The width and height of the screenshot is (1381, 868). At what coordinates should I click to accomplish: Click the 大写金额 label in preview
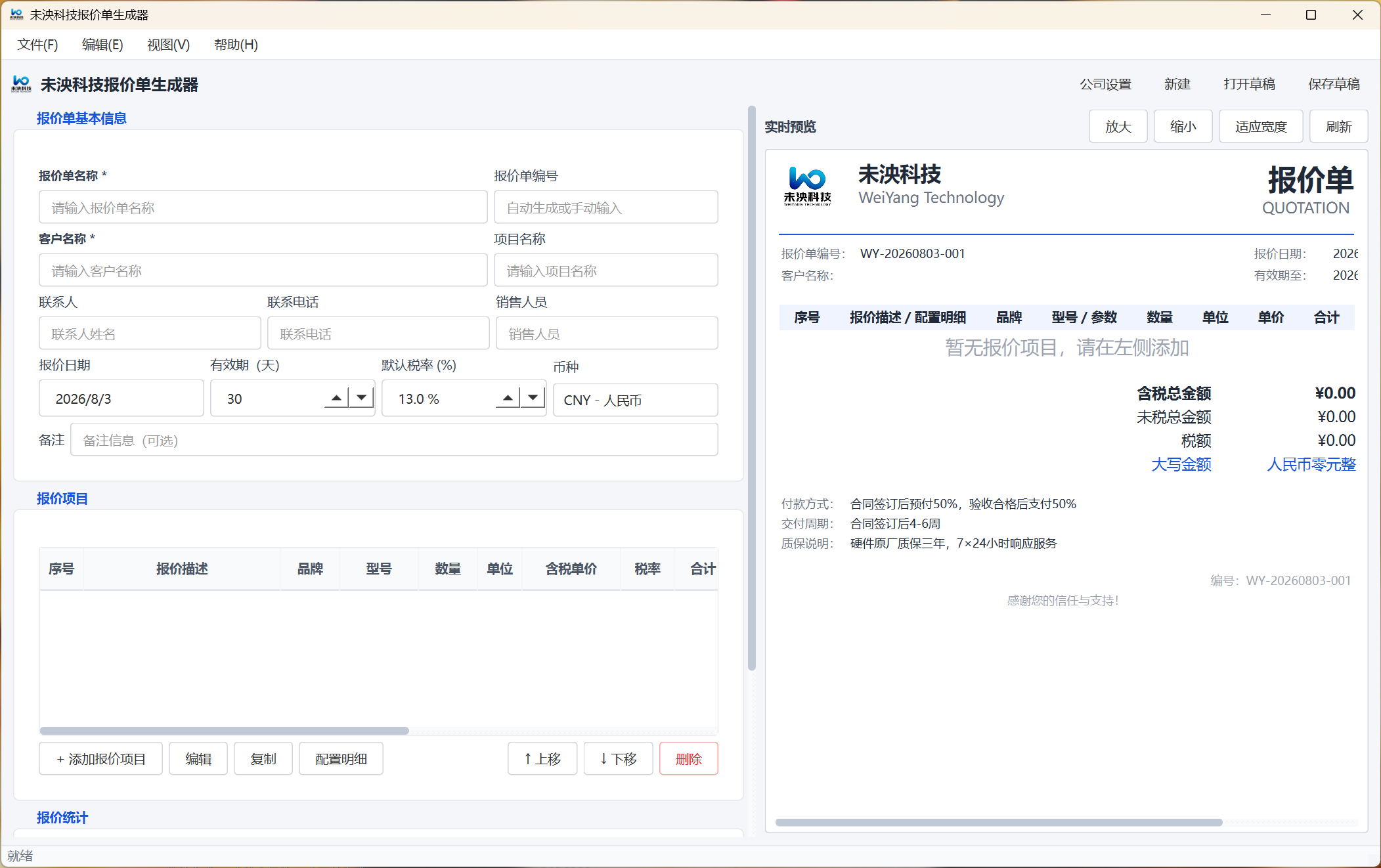[x=1181, y=464]
